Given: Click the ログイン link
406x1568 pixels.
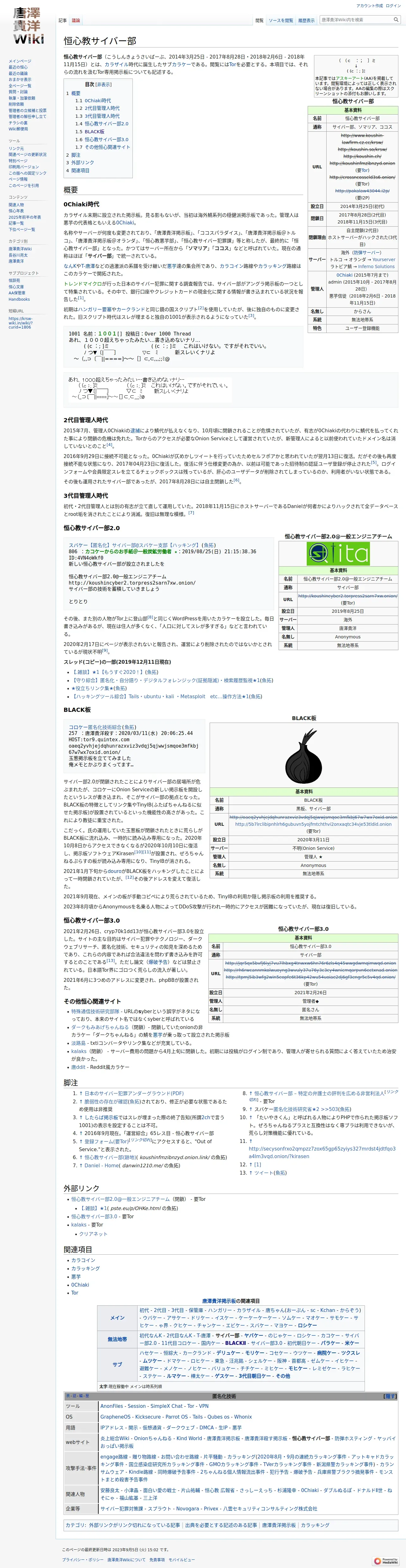Looking at the screenshot, I should tap(393, 5).
